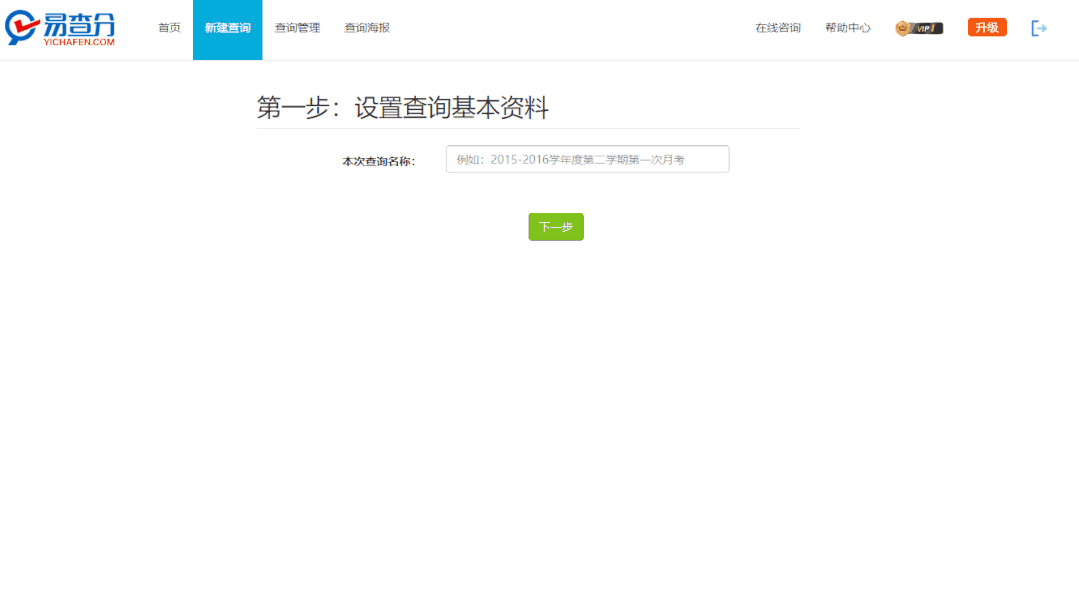Viewport: 1079px width, 611px height.
Task: Visit the 帮助中心 help center
Action: click(x=848, y=28)
